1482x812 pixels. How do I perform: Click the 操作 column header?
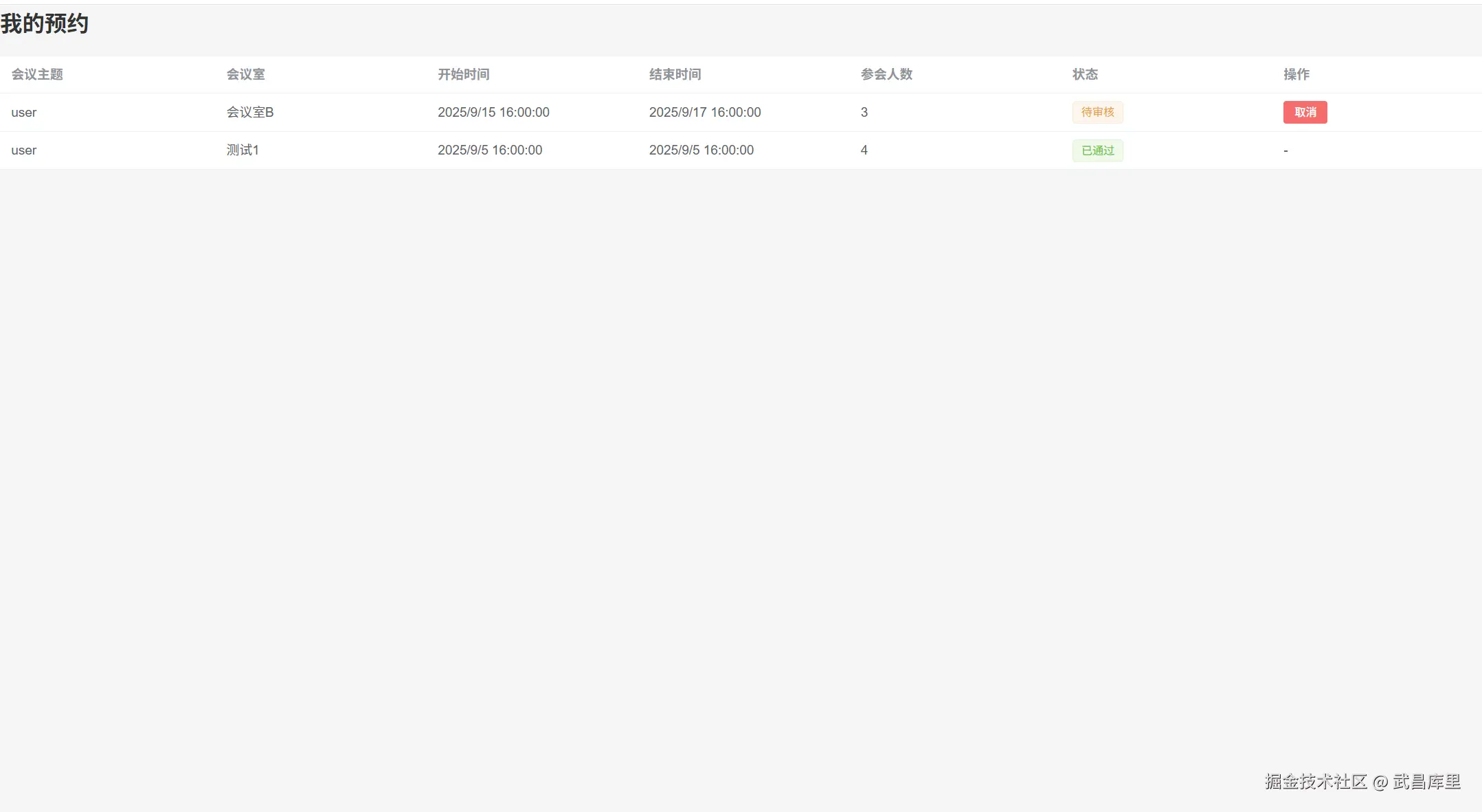tap(1296, 74)
